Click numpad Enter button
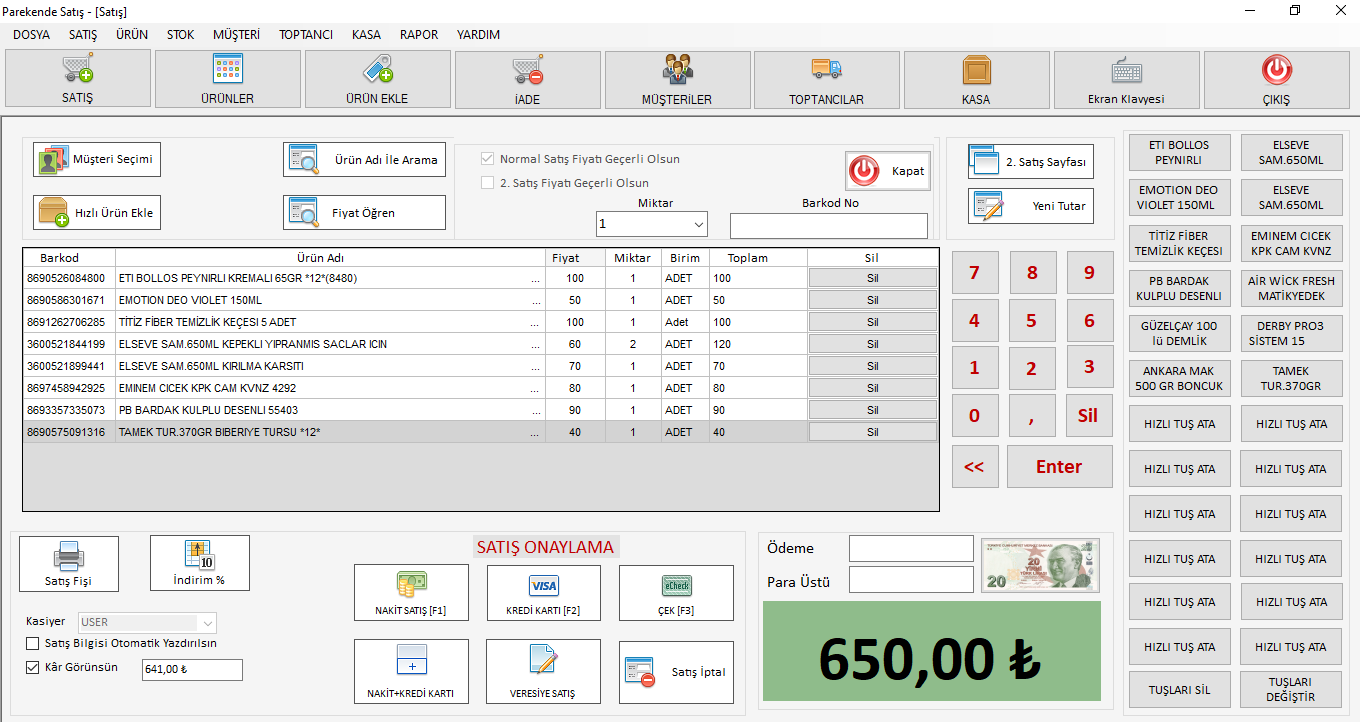The height and width of the screenshot is (722, 1360). point(1059,467)
